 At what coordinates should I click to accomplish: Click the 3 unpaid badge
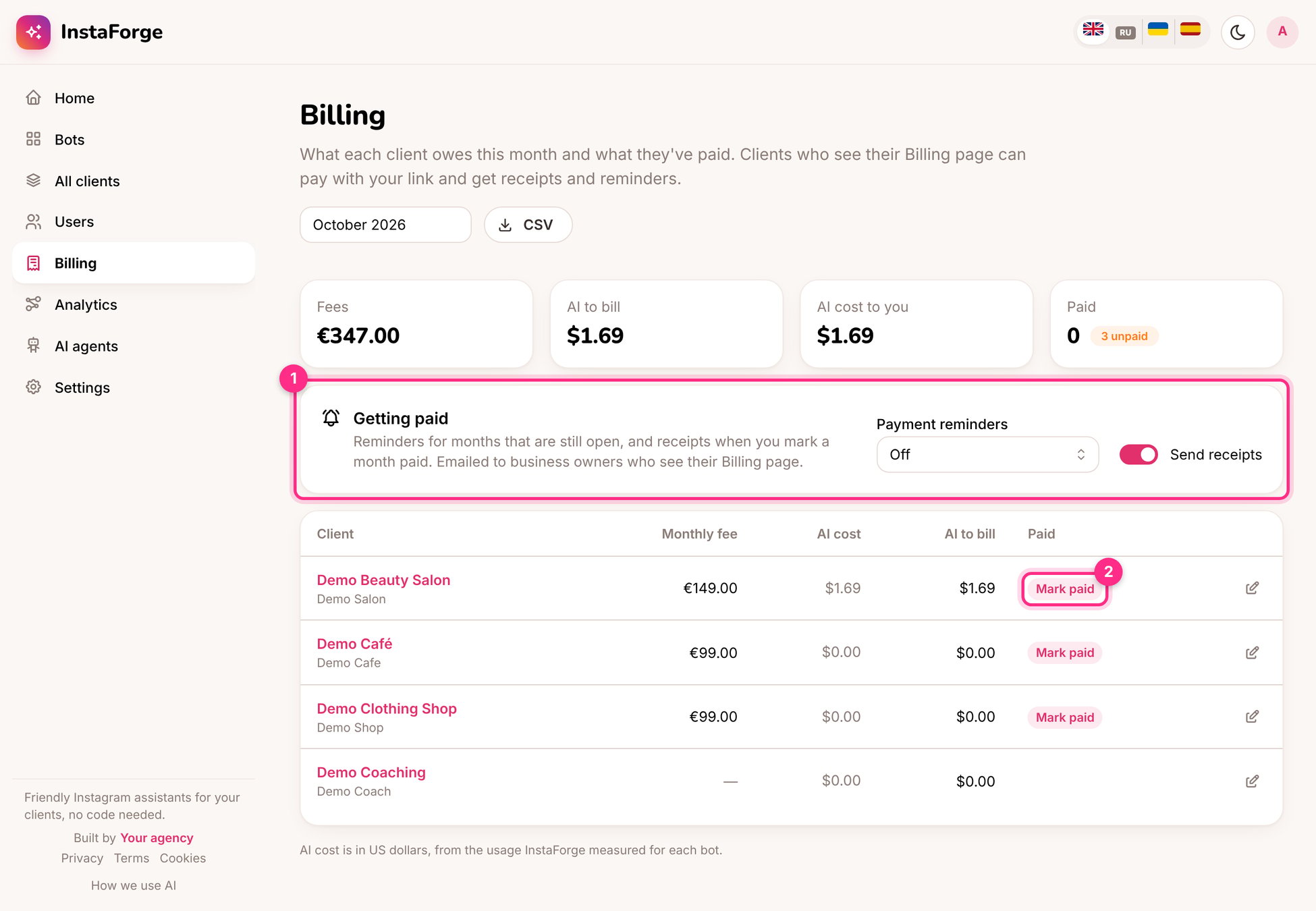[1124, 336]
